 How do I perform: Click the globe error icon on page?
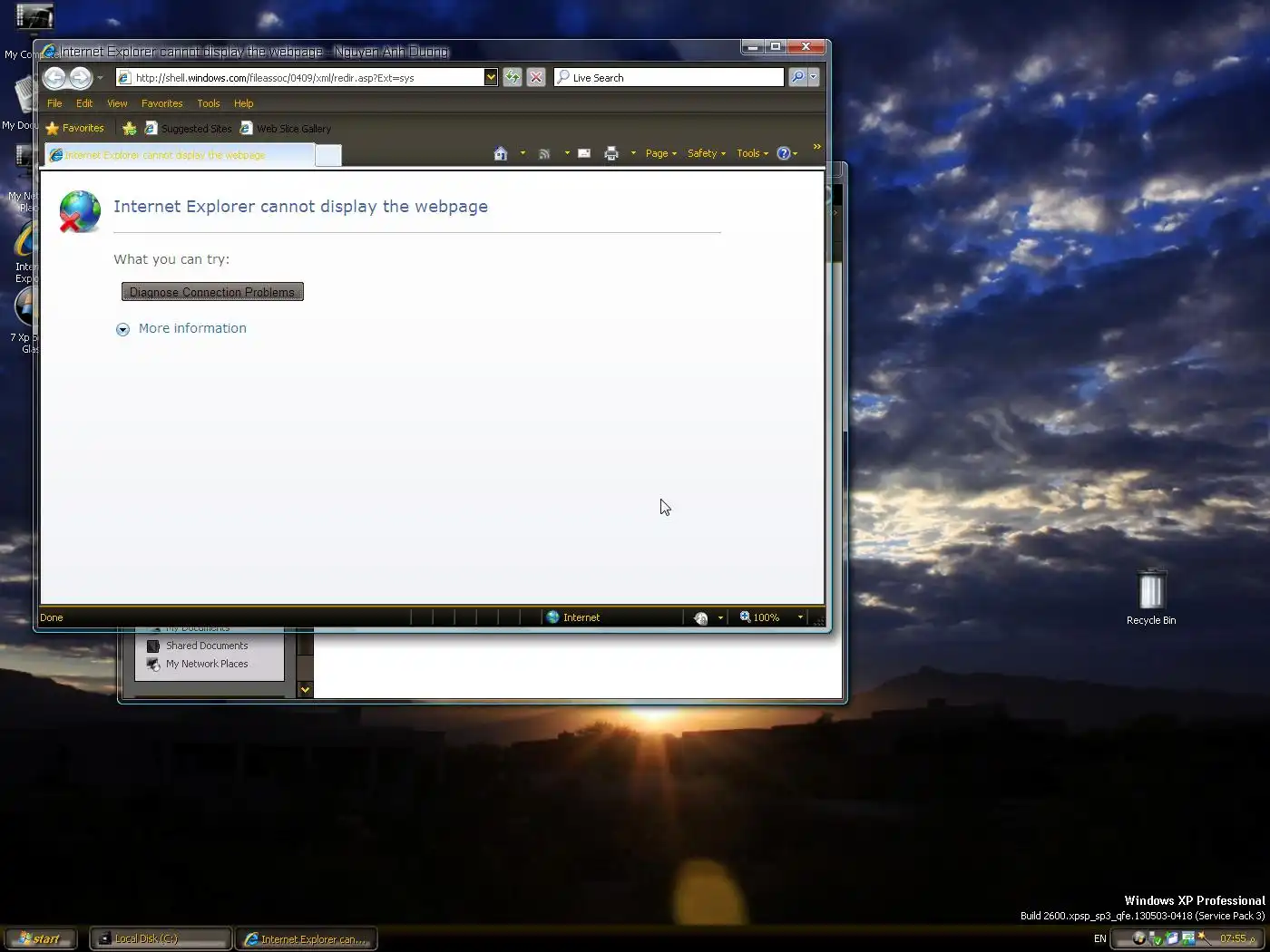point(80,212)
